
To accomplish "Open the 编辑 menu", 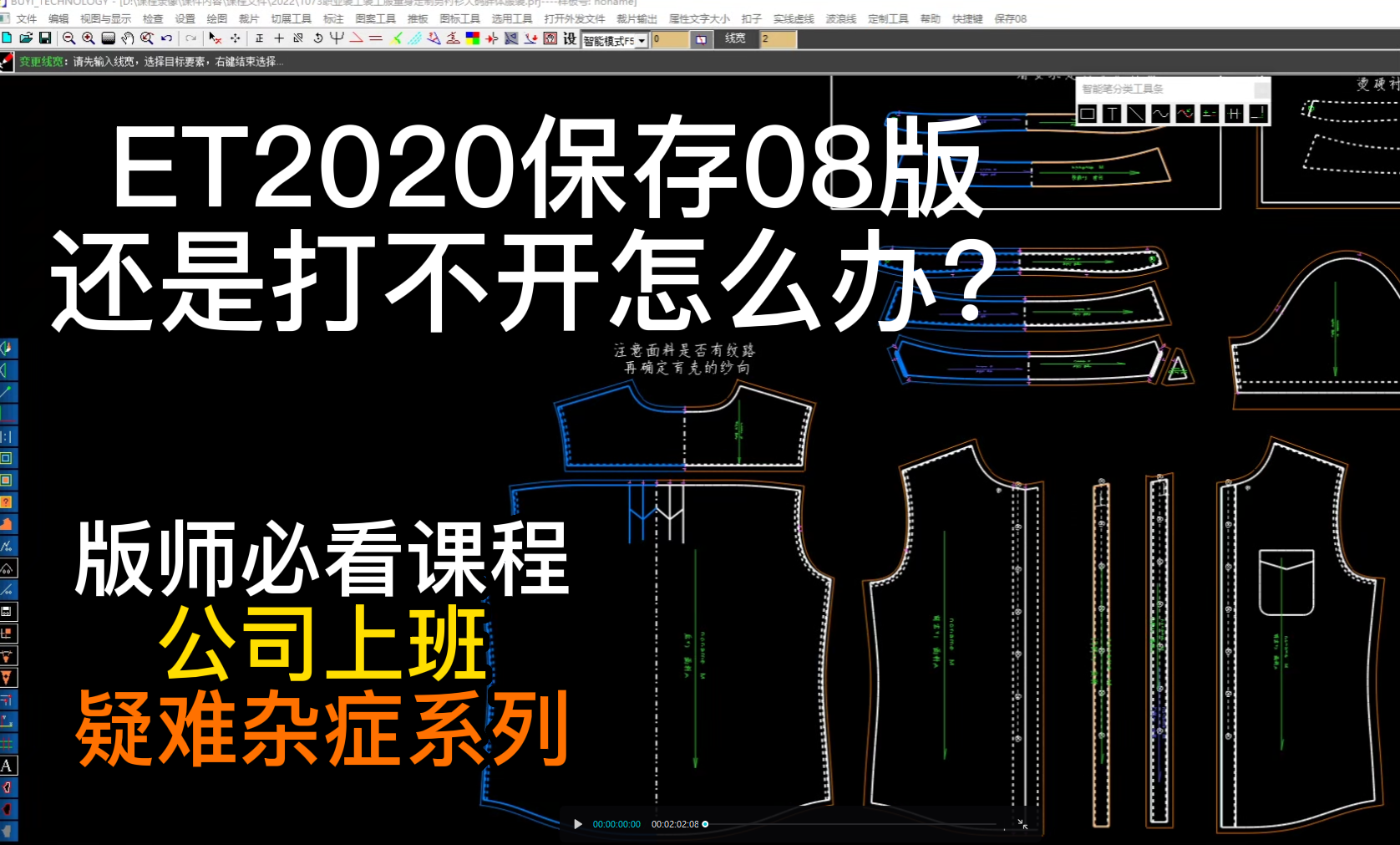I will click(x=58, y=18).
